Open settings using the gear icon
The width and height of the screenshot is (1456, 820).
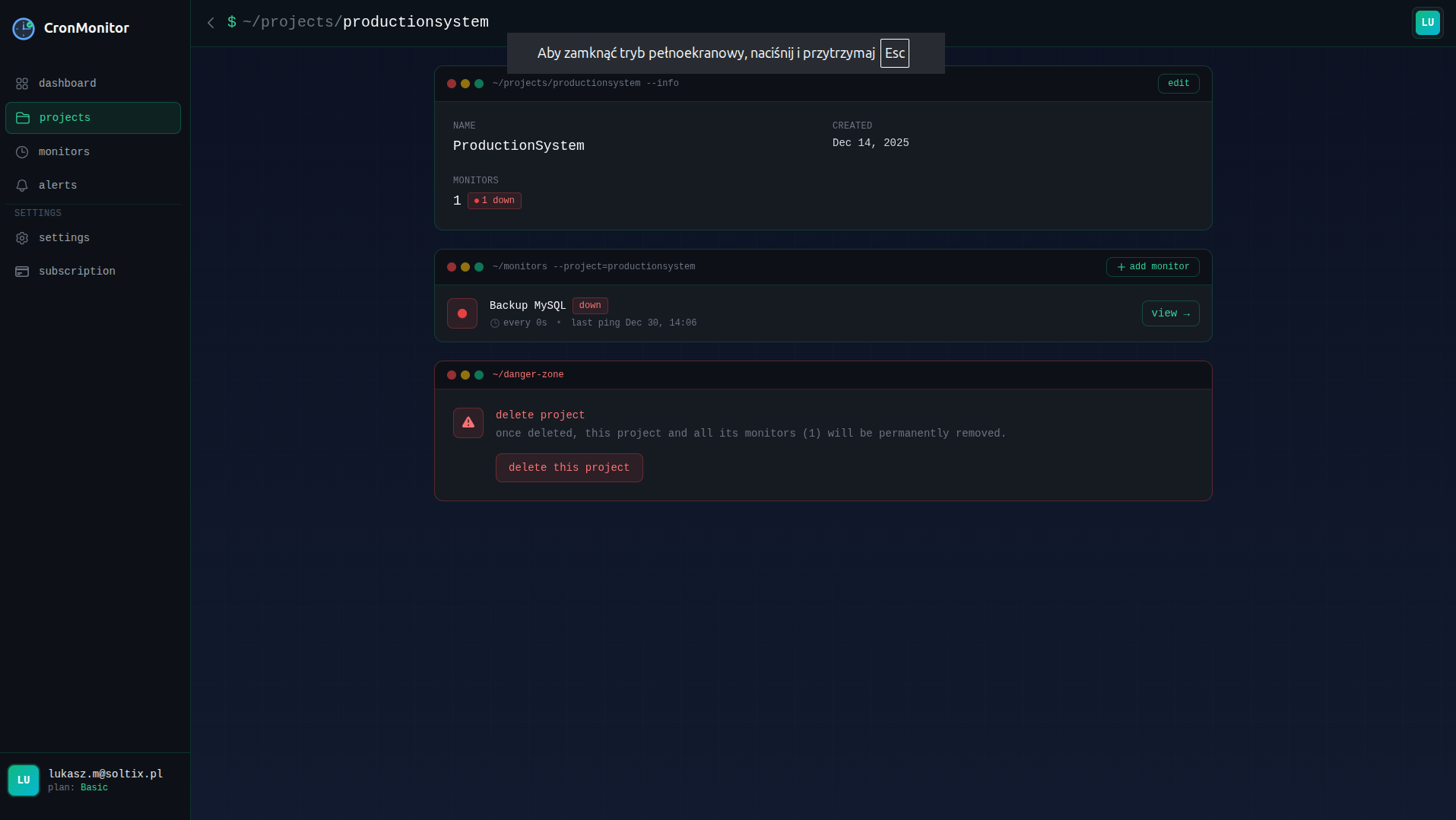tap(22, 238)
